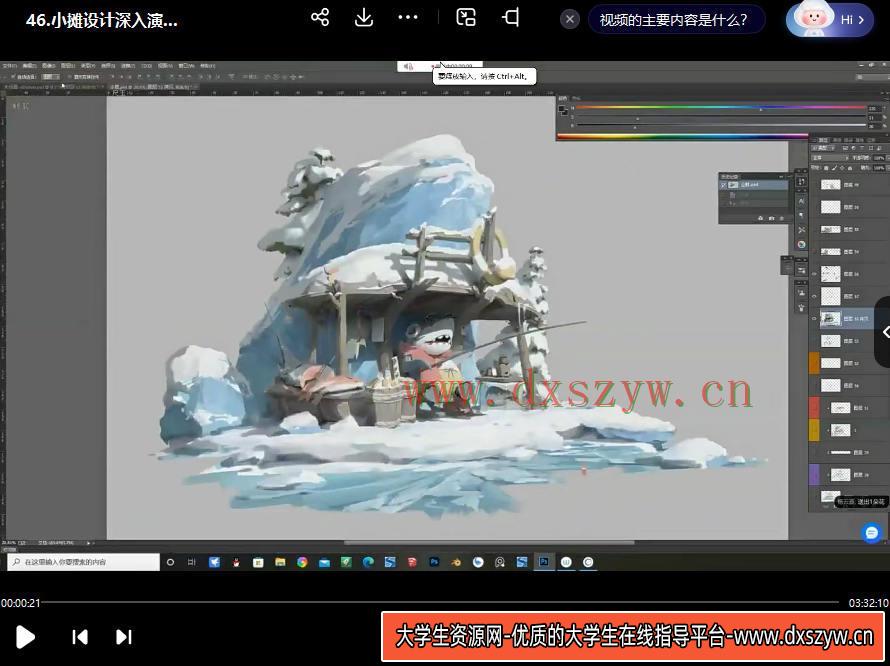Adjust the H hue slider in Color panel
The height and width of the screenshot is (666, 890).
[x=721, y=107]
